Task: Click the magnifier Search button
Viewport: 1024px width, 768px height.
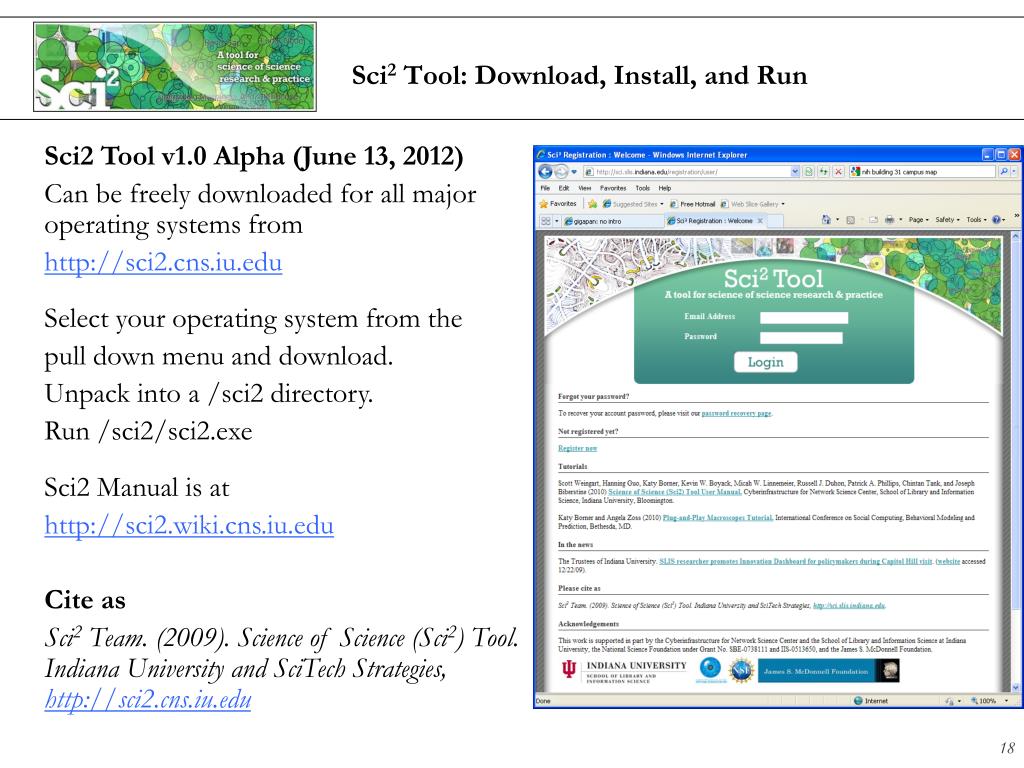Action: click(1003, 172)
